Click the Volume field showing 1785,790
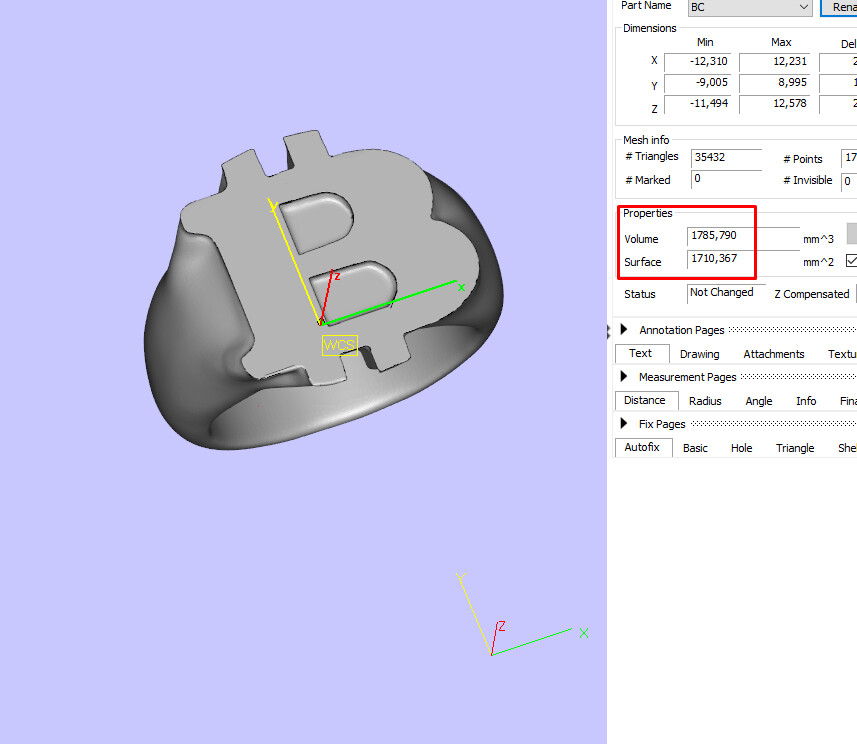 720,235
